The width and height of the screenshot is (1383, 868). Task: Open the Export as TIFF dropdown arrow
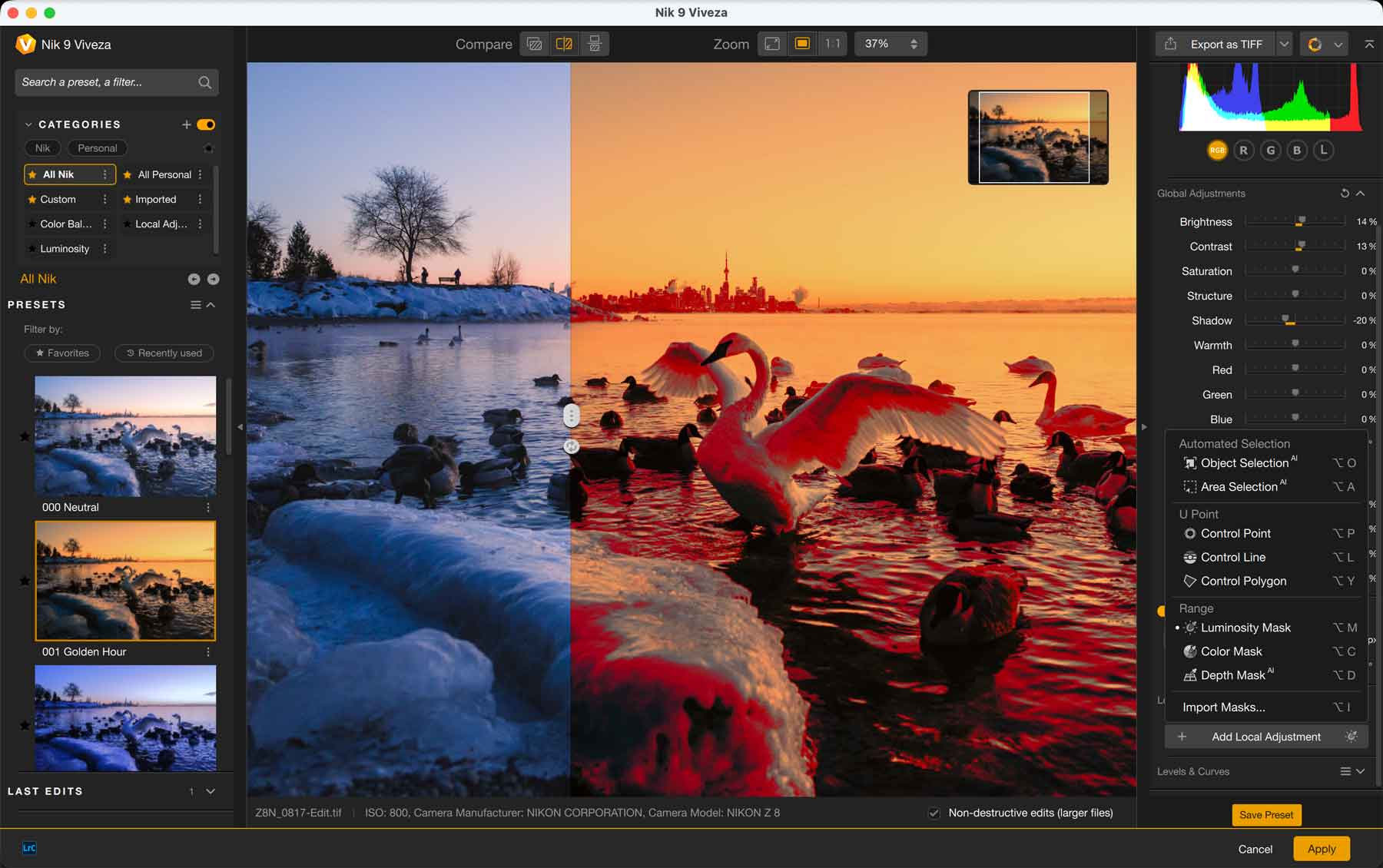(1284, 44)
